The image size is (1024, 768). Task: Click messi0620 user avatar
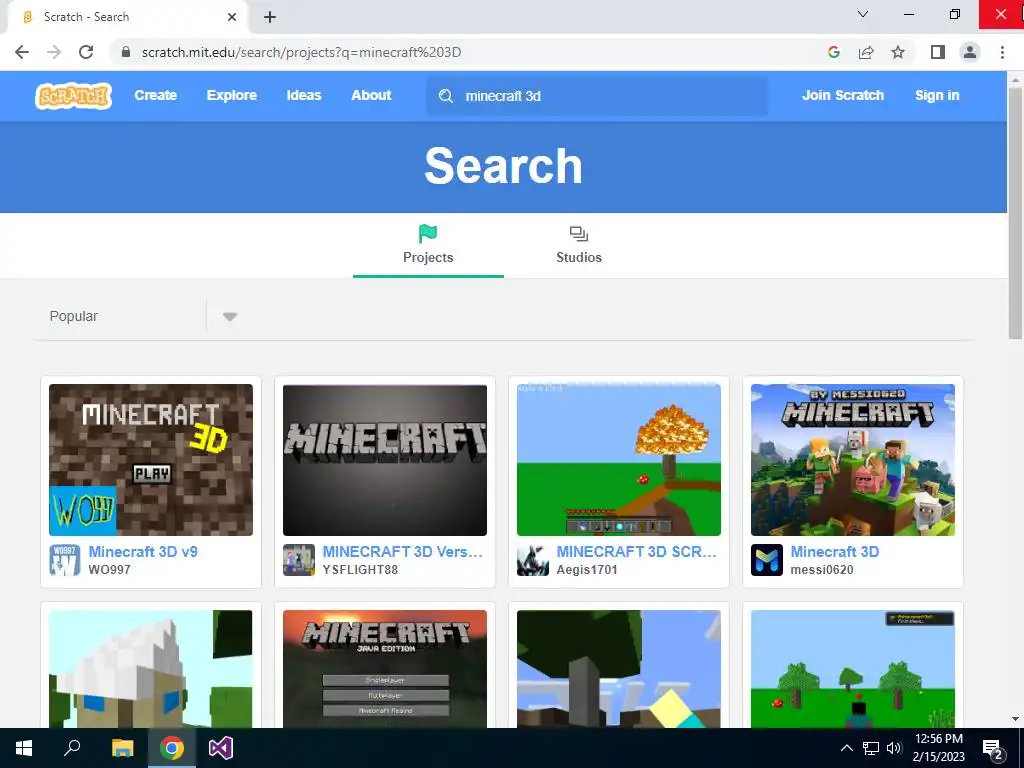pyautogui.click(x=767, y=560)
